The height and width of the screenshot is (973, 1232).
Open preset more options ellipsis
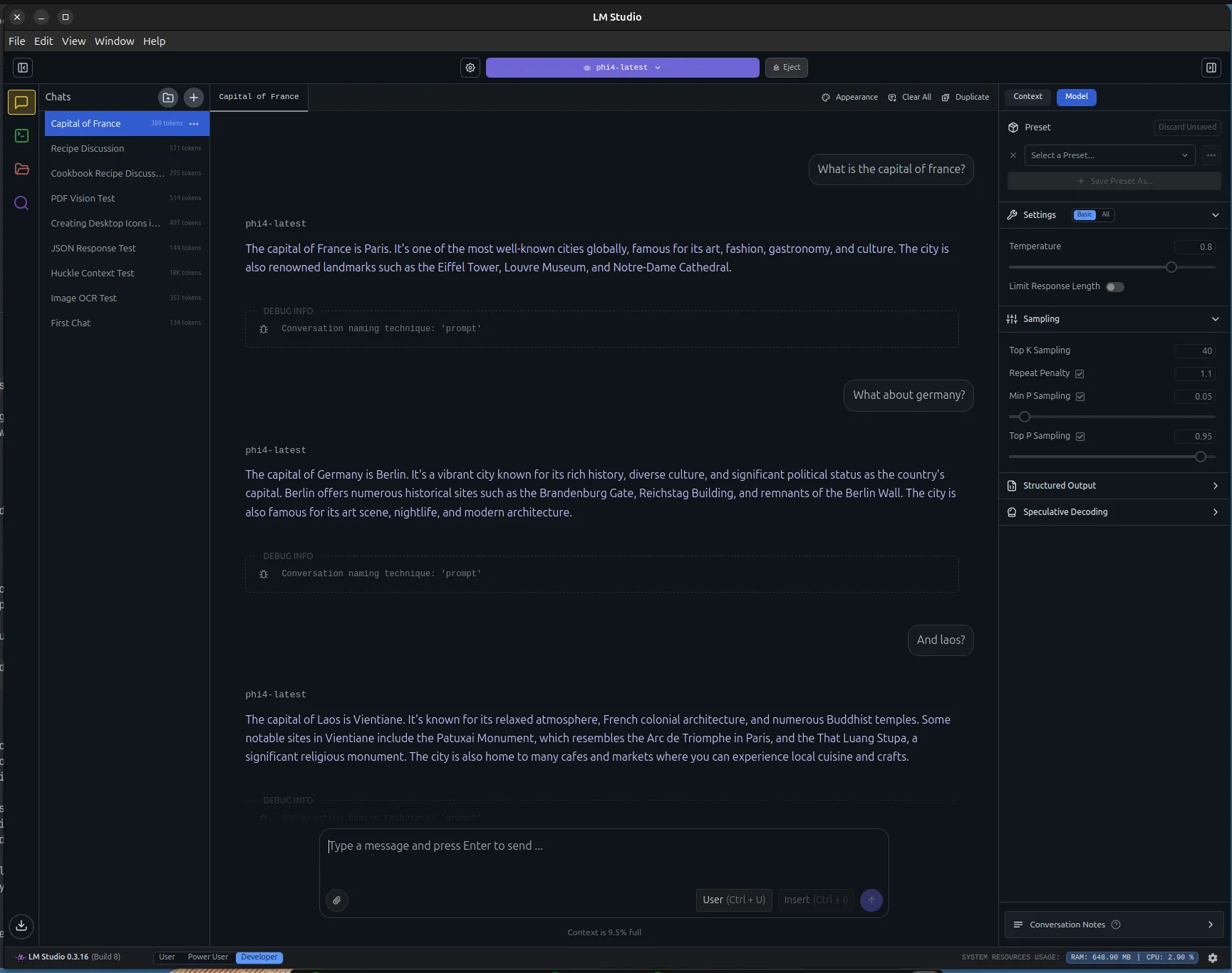point(1211,155)
